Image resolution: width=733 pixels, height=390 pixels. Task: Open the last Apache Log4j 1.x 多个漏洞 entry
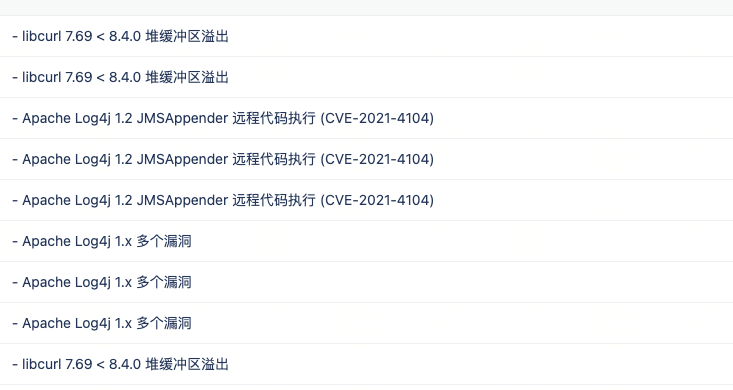pos(366,323)
